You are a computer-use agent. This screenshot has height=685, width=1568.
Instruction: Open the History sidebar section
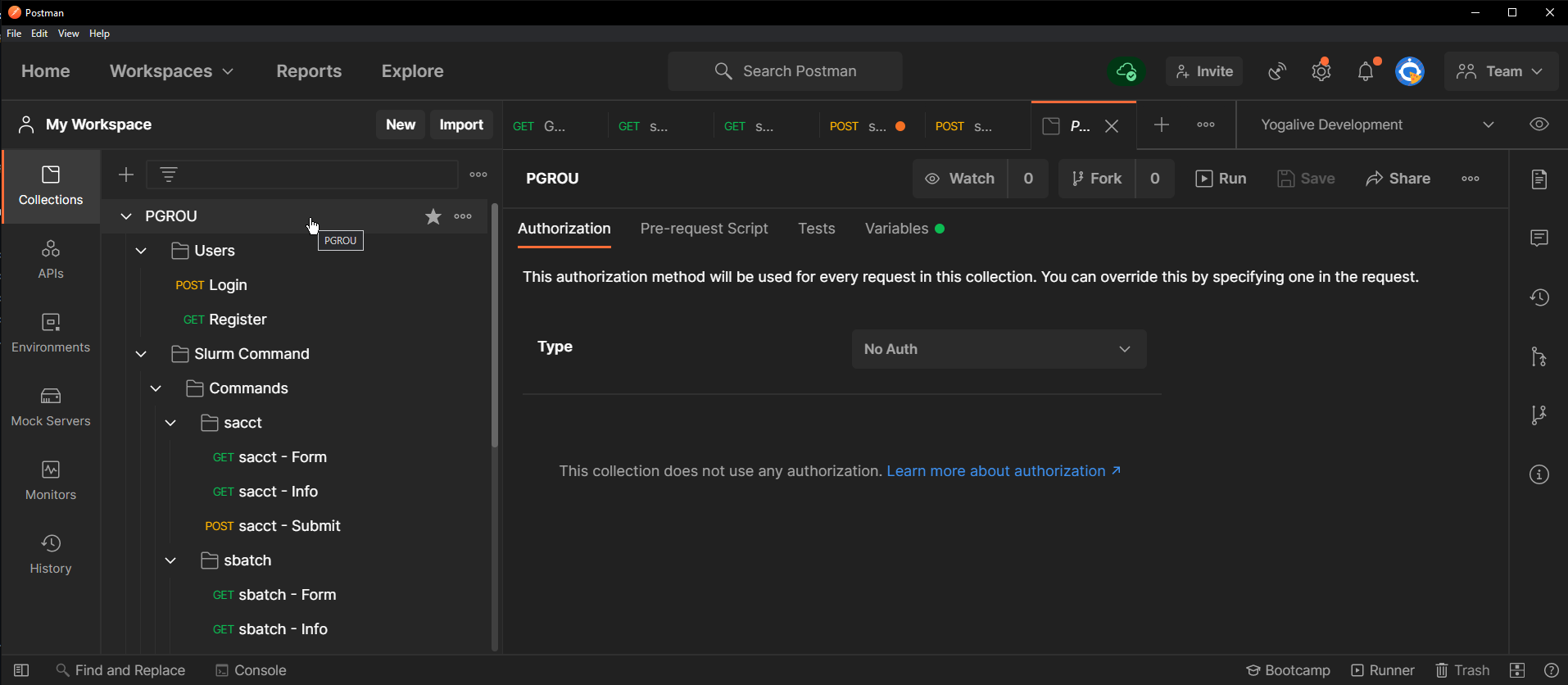51,554
